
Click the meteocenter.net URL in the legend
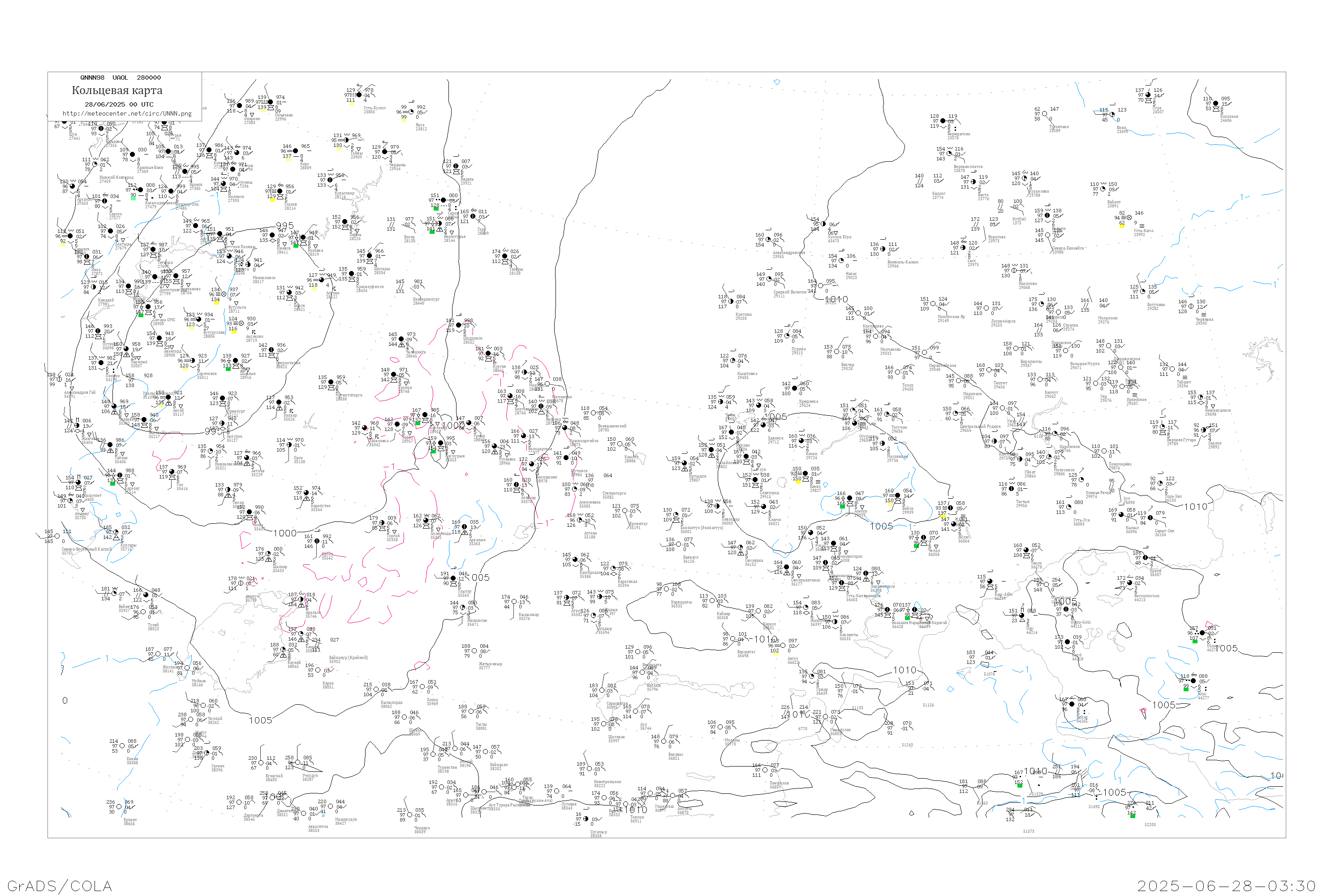coord(127,114)
